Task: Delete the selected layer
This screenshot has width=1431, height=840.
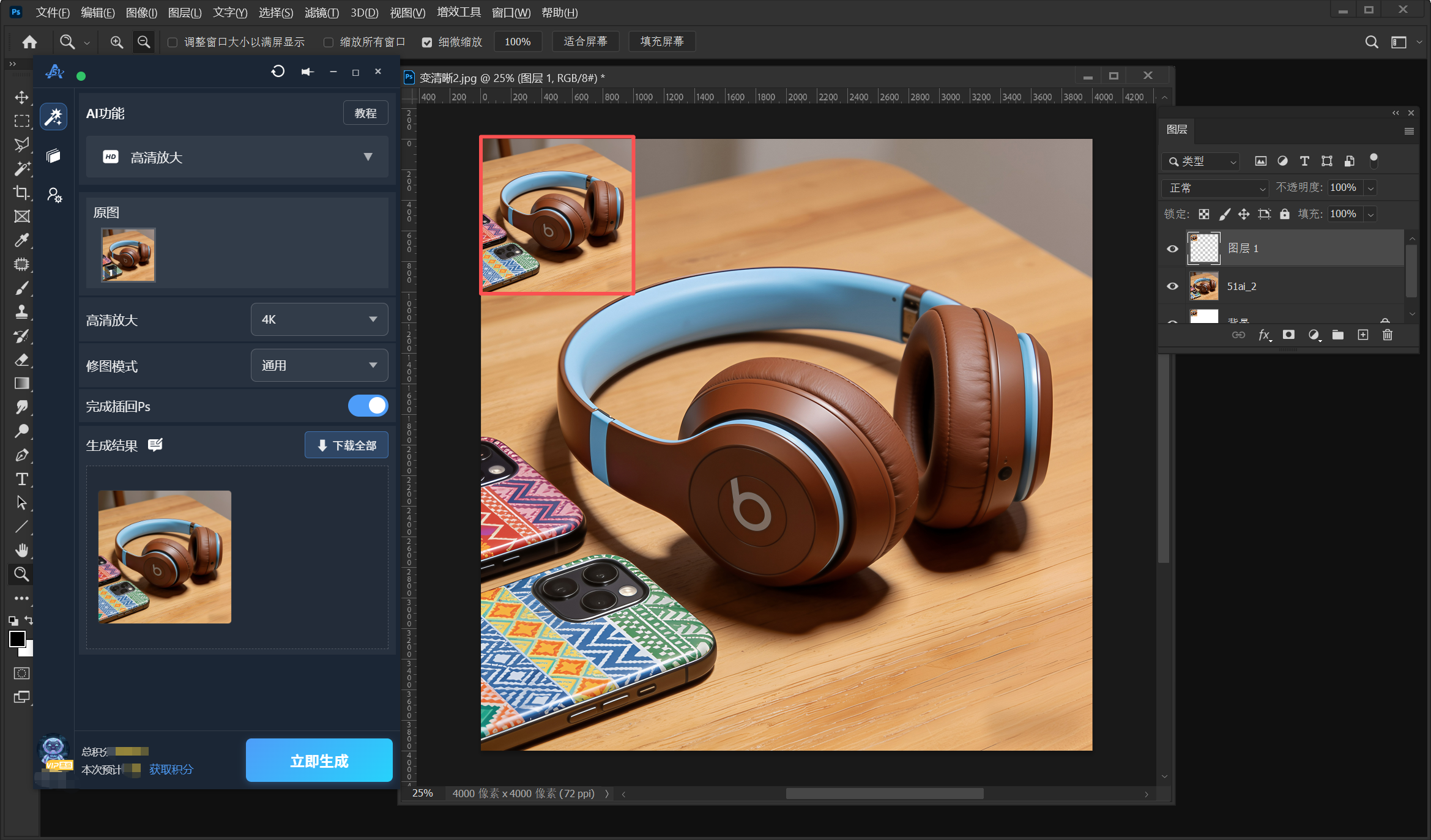Action: (1388, 335)
